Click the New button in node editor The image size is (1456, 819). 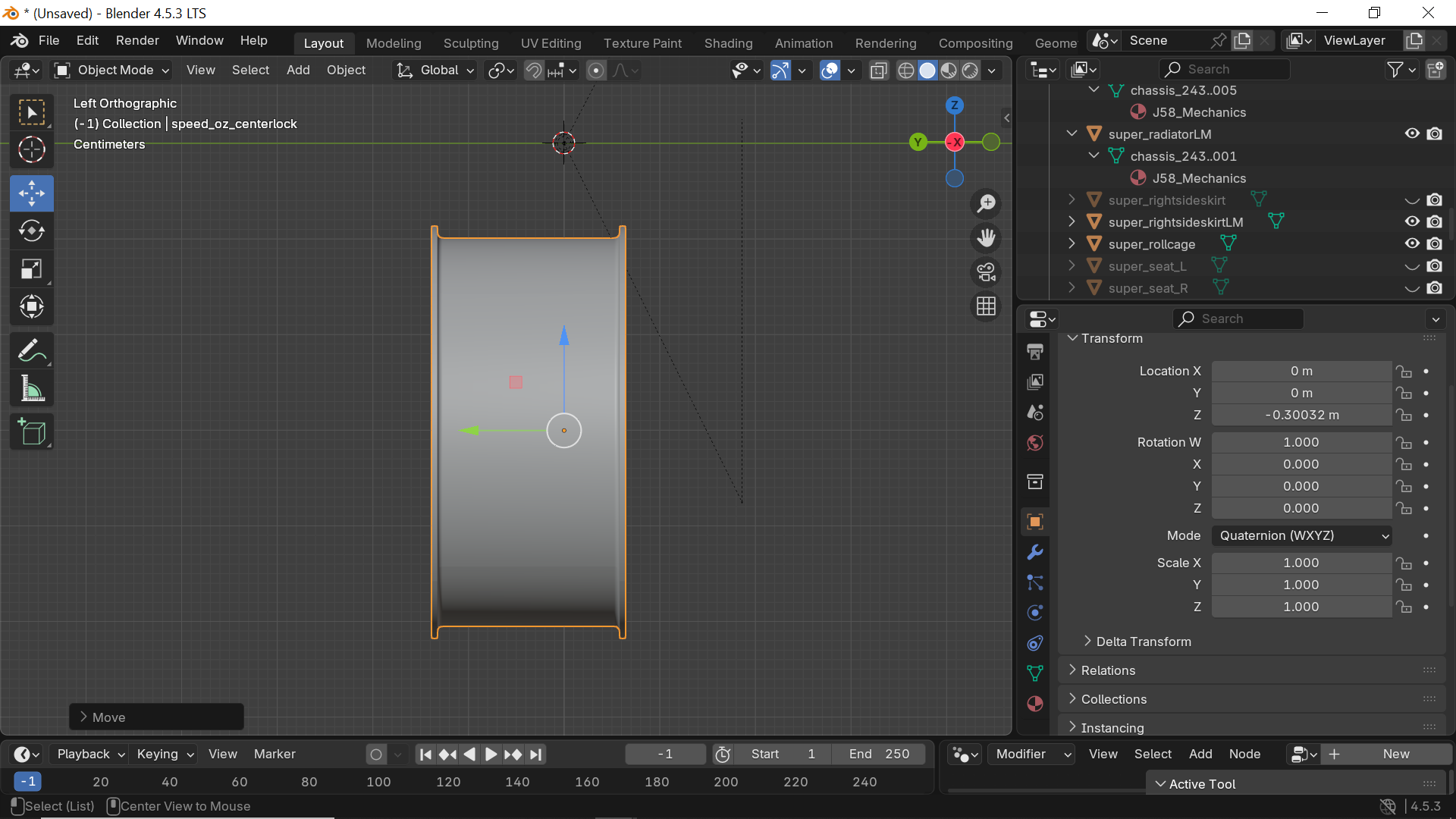pos(1395,754)
